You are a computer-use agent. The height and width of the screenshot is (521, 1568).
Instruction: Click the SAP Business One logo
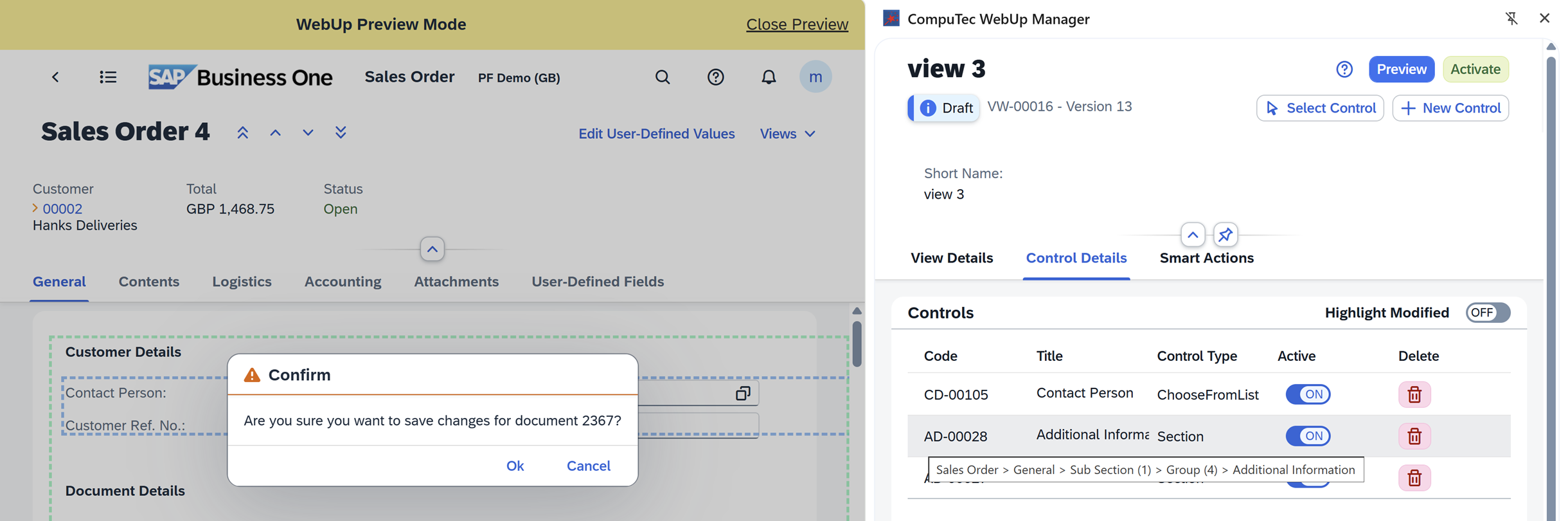tap(240, 77)
